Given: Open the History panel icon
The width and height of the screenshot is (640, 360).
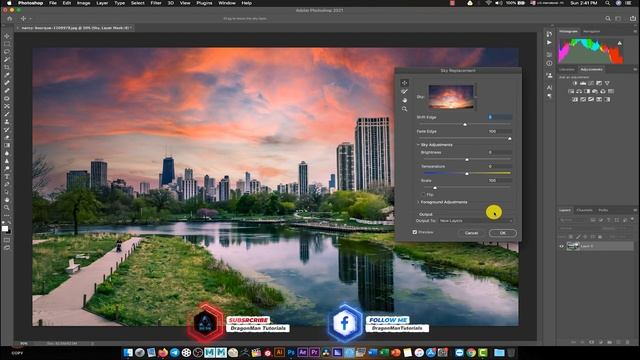Looking at the screenshot, I should pyautogui.click(x=549, y=34).
